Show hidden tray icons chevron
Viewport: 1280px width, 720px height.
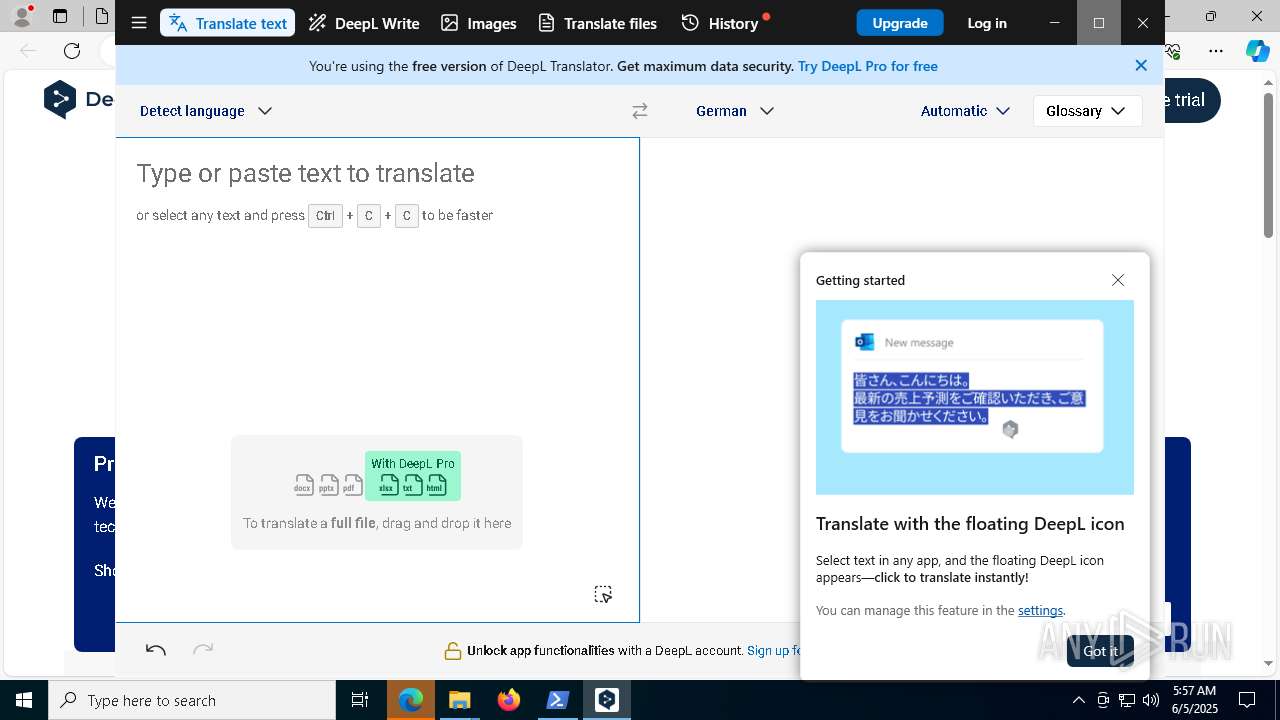tap(1078, 700)
